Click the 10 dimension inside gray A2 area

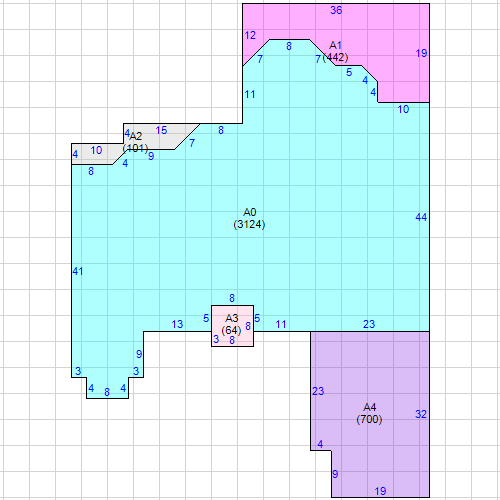click(x=96, y=150)
